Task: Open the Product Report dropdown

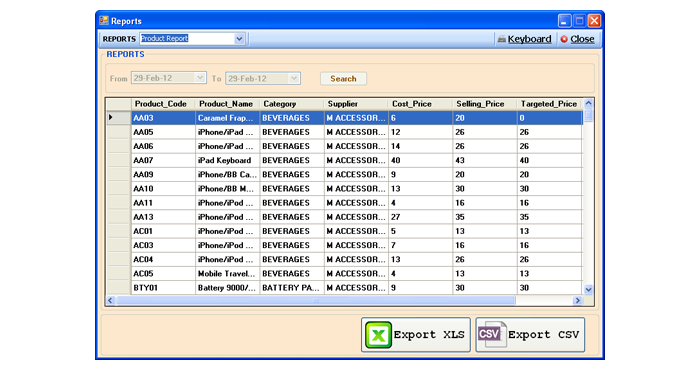Action: 239,39
